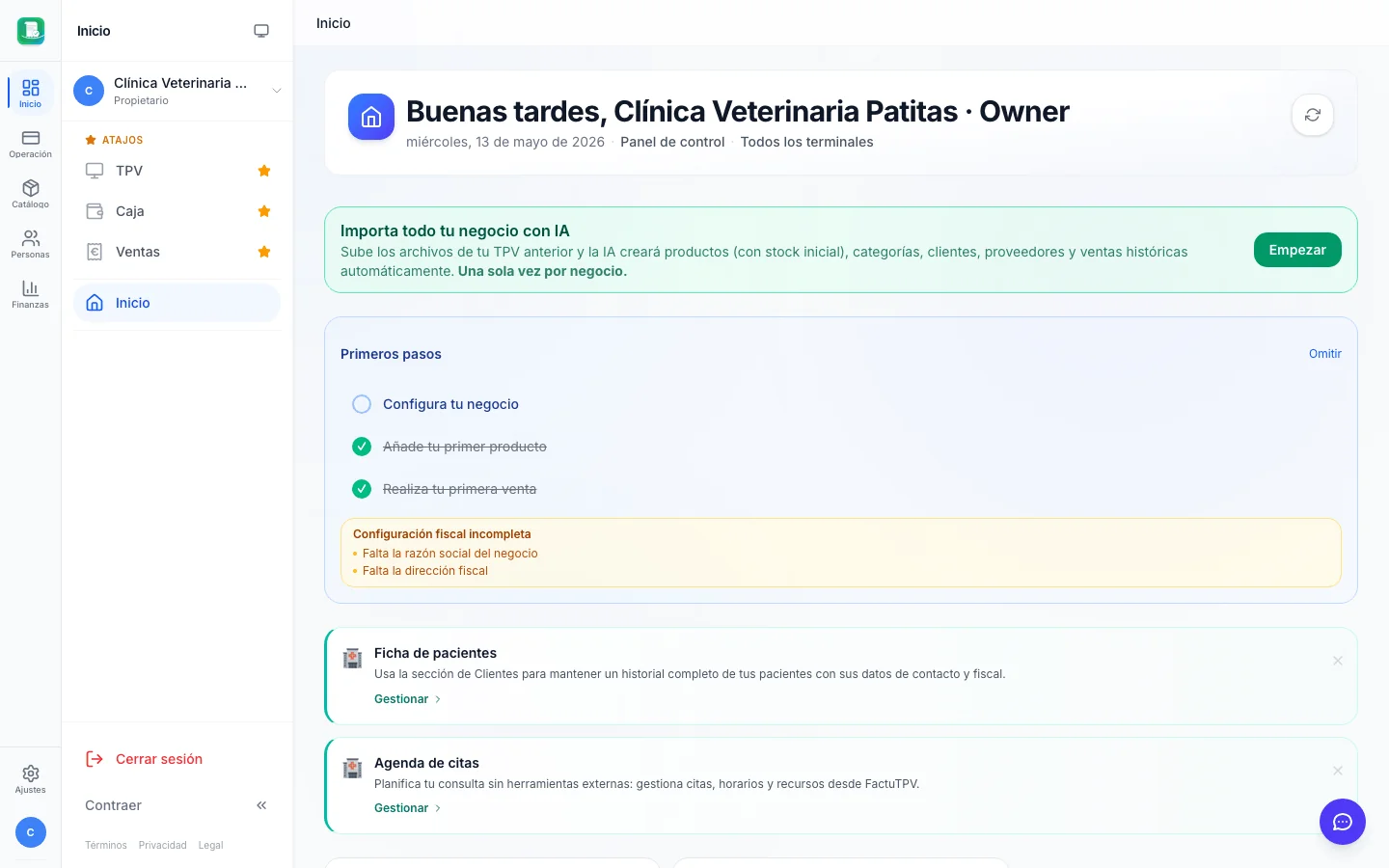Open the Legal link
Viewport: 1389px width, 868px height.
pyautogui.click(x=210, y=845)
